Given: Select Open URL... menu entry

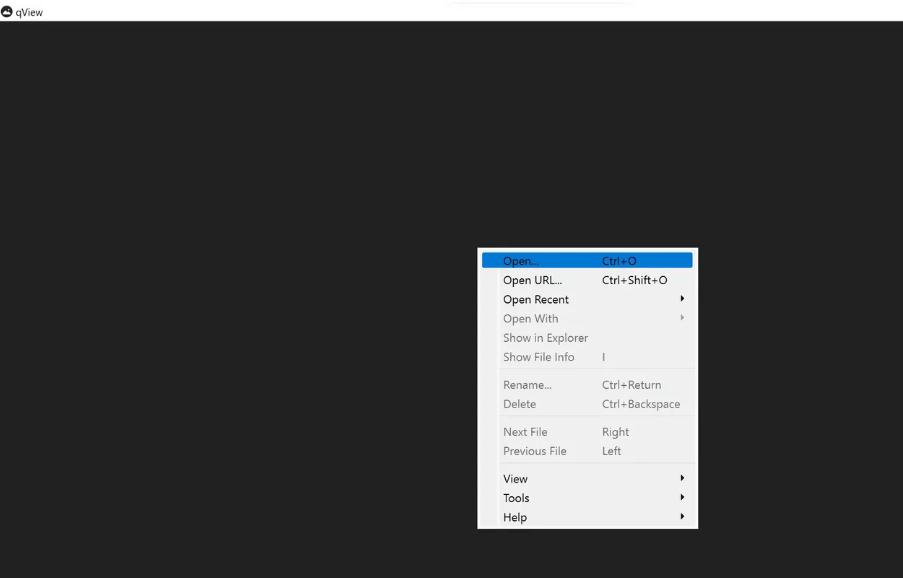Looking at the screenshot, I should point(587,280).
